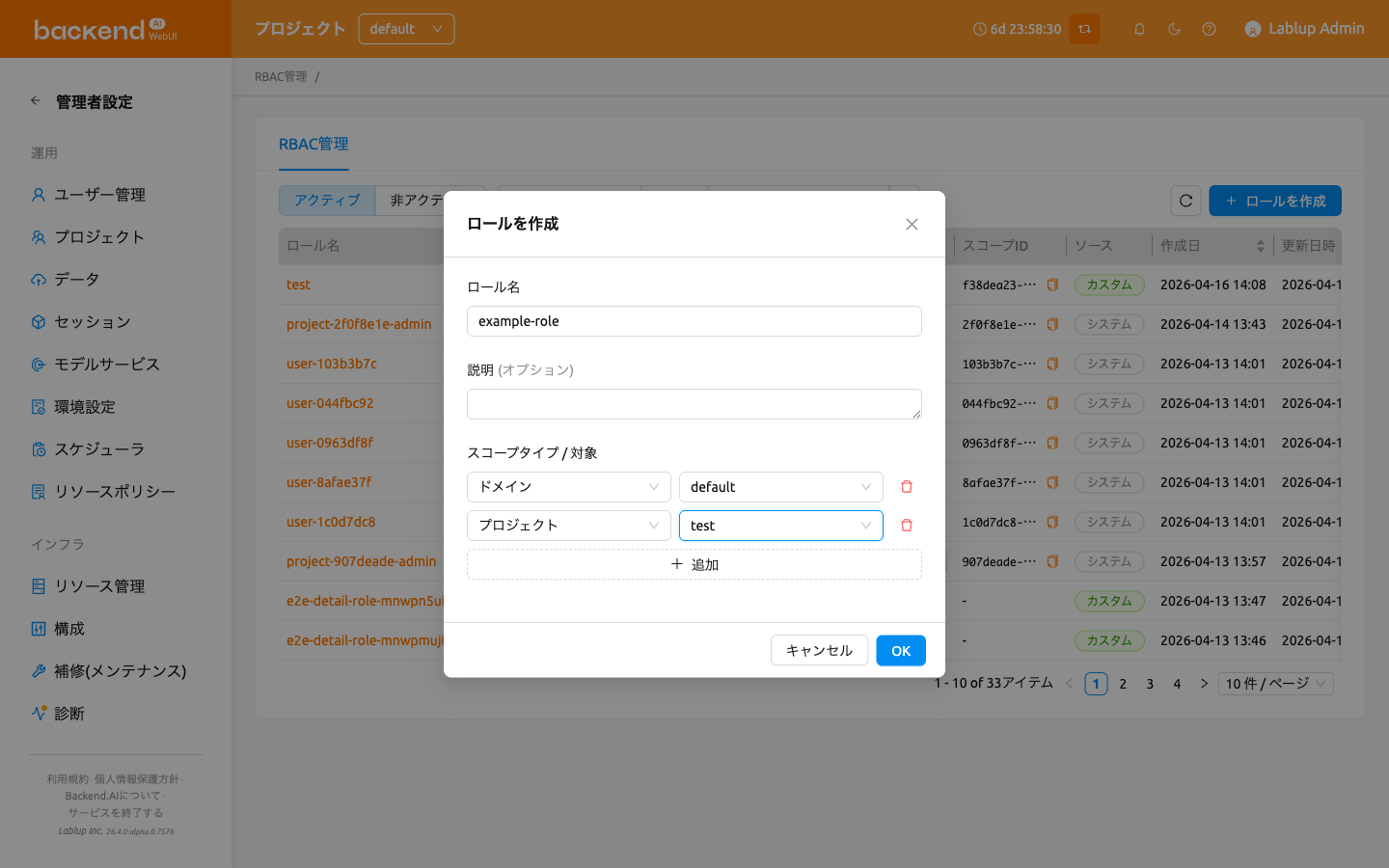Open the ドメイン scope type dropdown

pyautogui.click(x=569, y=487)
